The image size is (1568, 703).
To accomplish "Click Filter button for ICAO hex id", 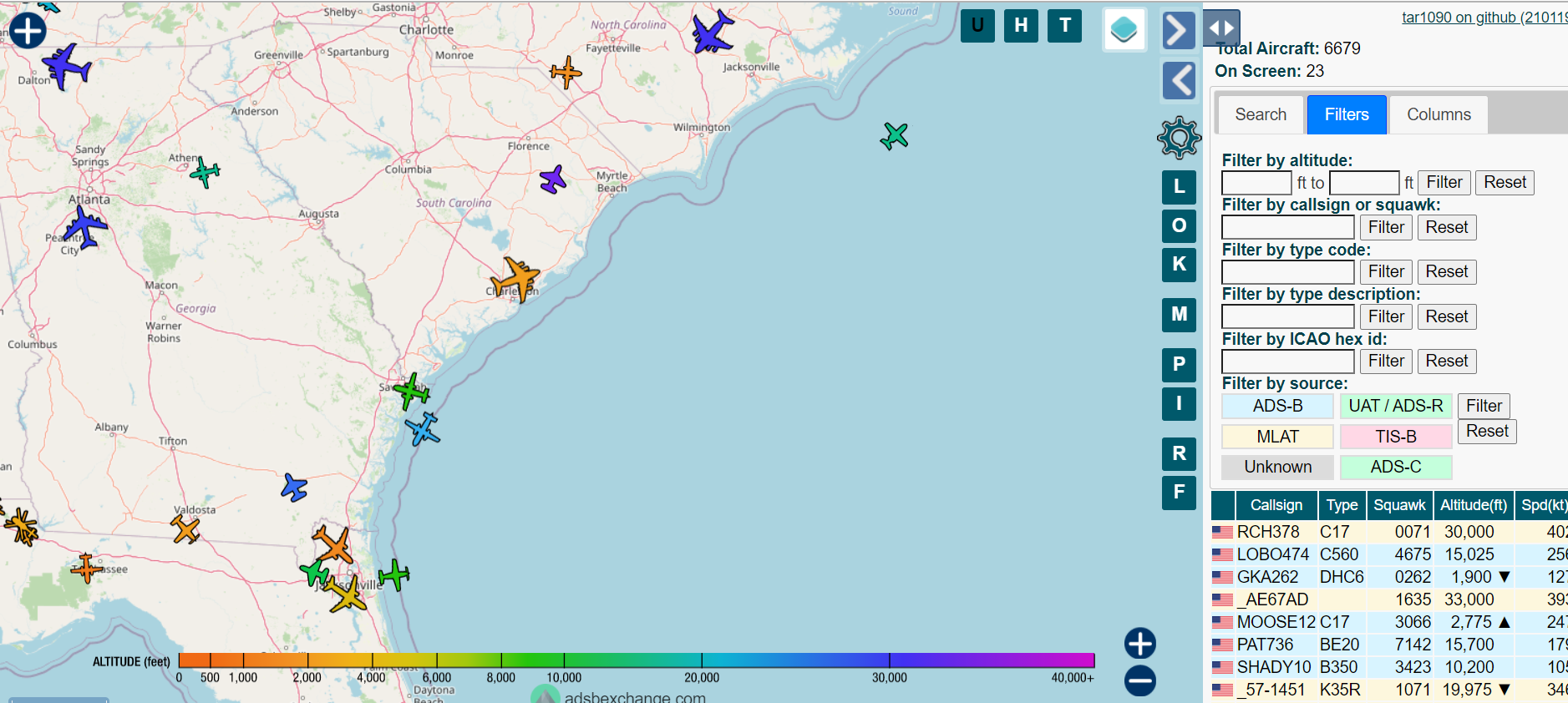I will [x=1386, y=361].
